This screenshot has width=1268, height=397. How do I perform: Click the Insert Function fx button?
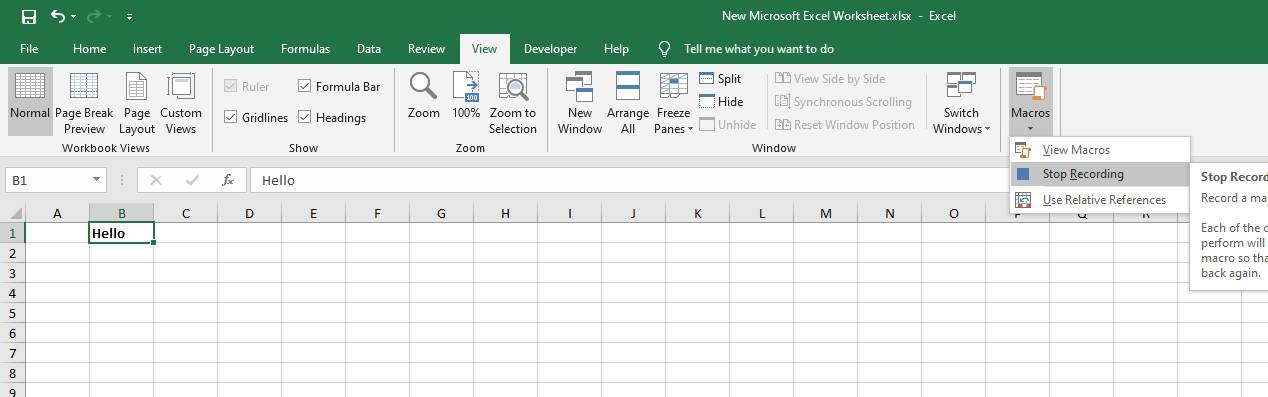[x=228, y=180]
